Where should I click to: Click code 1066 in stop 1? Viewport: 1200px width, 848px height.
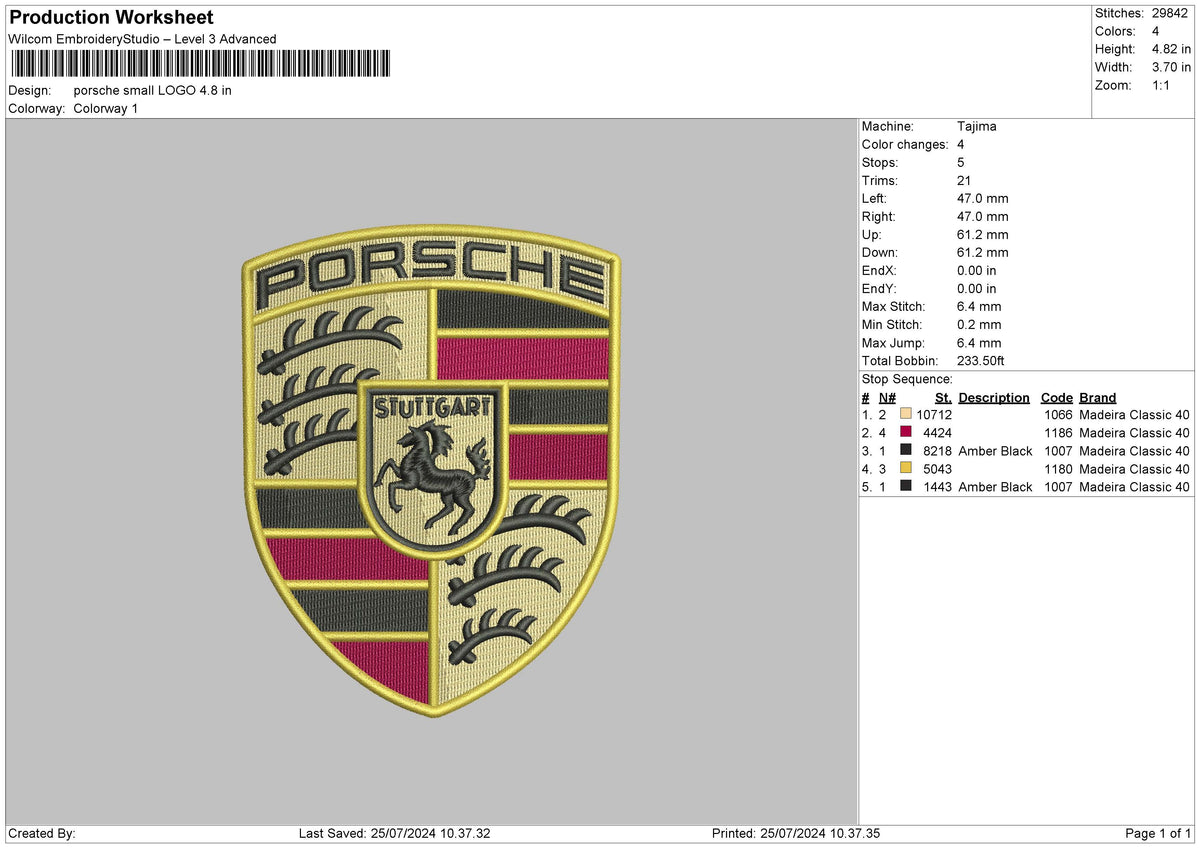point(1058,414)
